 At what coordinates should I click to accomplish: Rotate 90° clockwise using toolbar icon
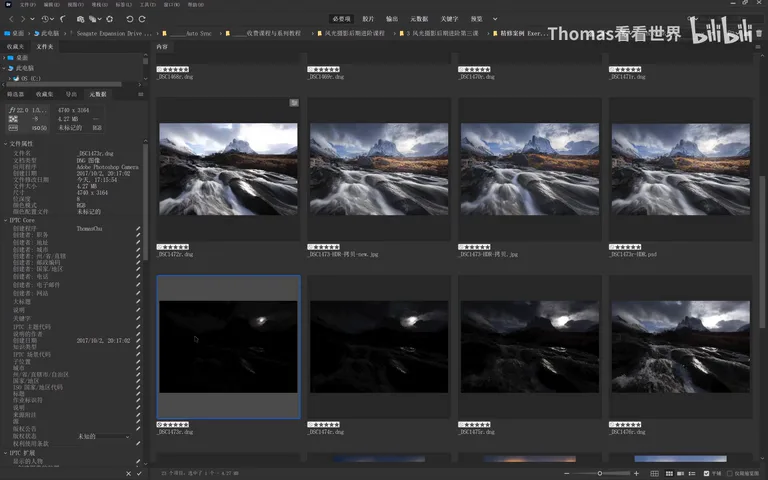142,19
